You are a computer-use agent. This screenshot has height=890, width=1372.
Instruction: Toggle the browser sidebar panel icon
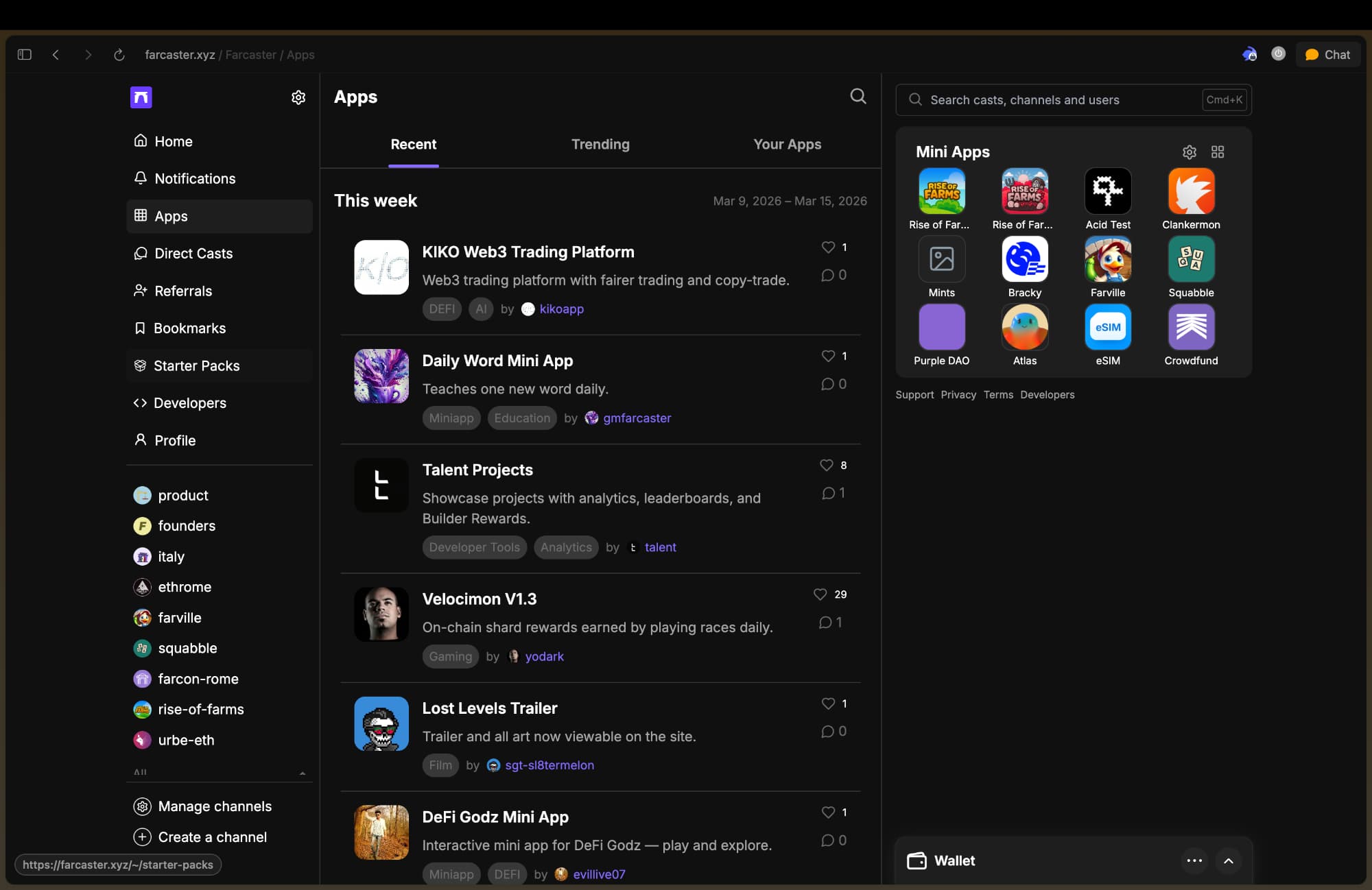pyautogui.click(x=25, y=55)
